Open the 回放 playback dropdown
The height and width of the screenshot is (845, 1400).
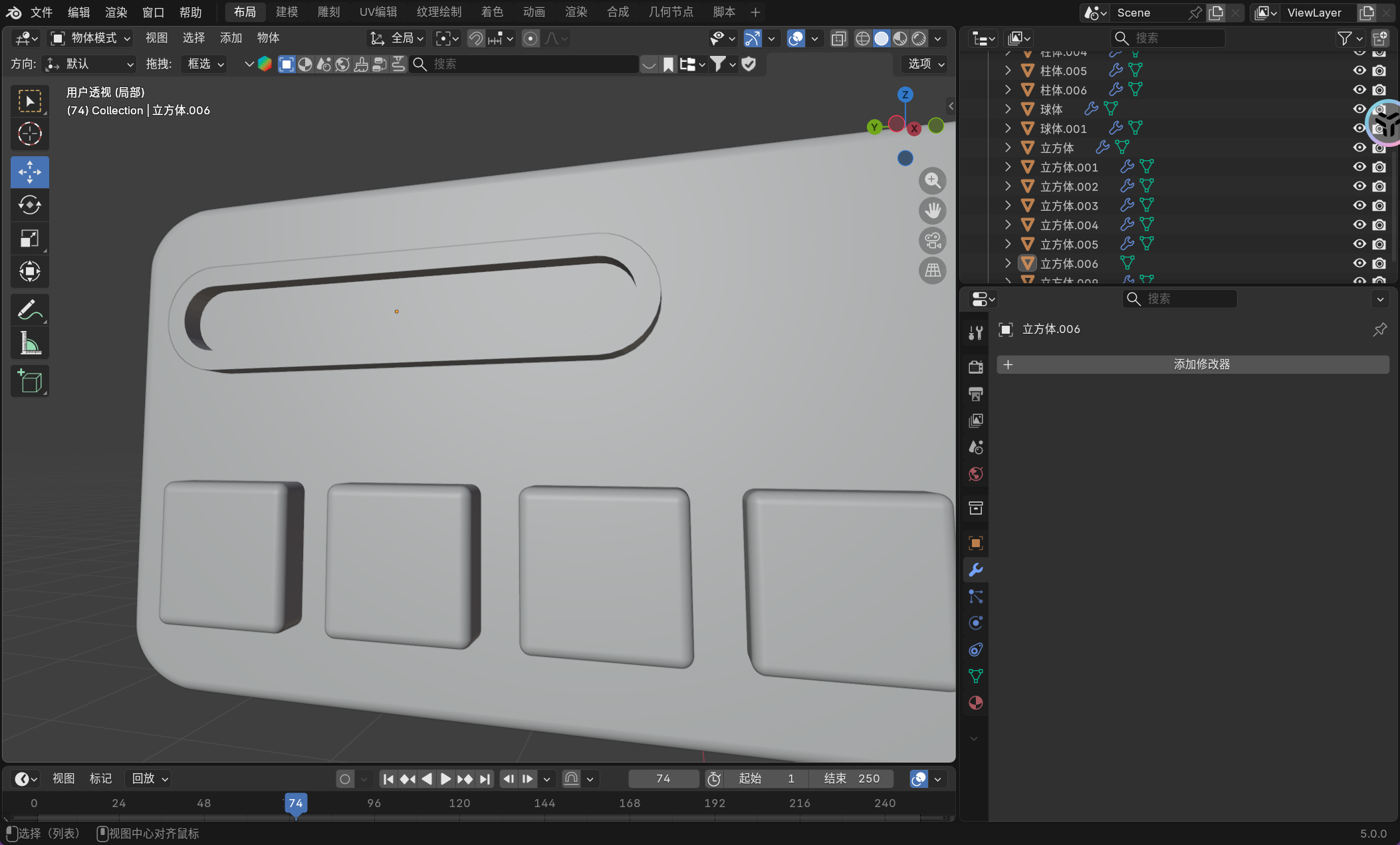150,779
